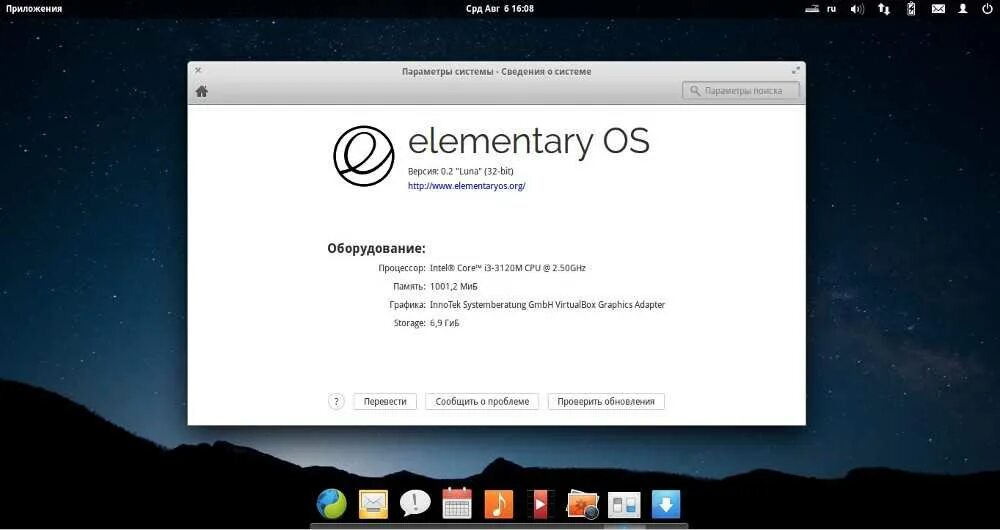
Task: Open the Приложения applications menu
Action: pos(34,9)
